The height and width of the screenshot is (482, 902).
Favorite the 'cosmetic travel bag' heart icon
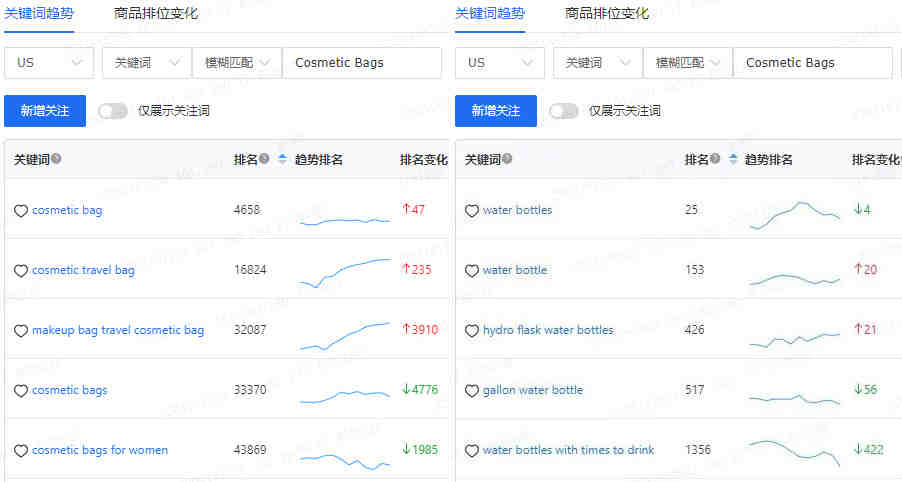point(21,270)
